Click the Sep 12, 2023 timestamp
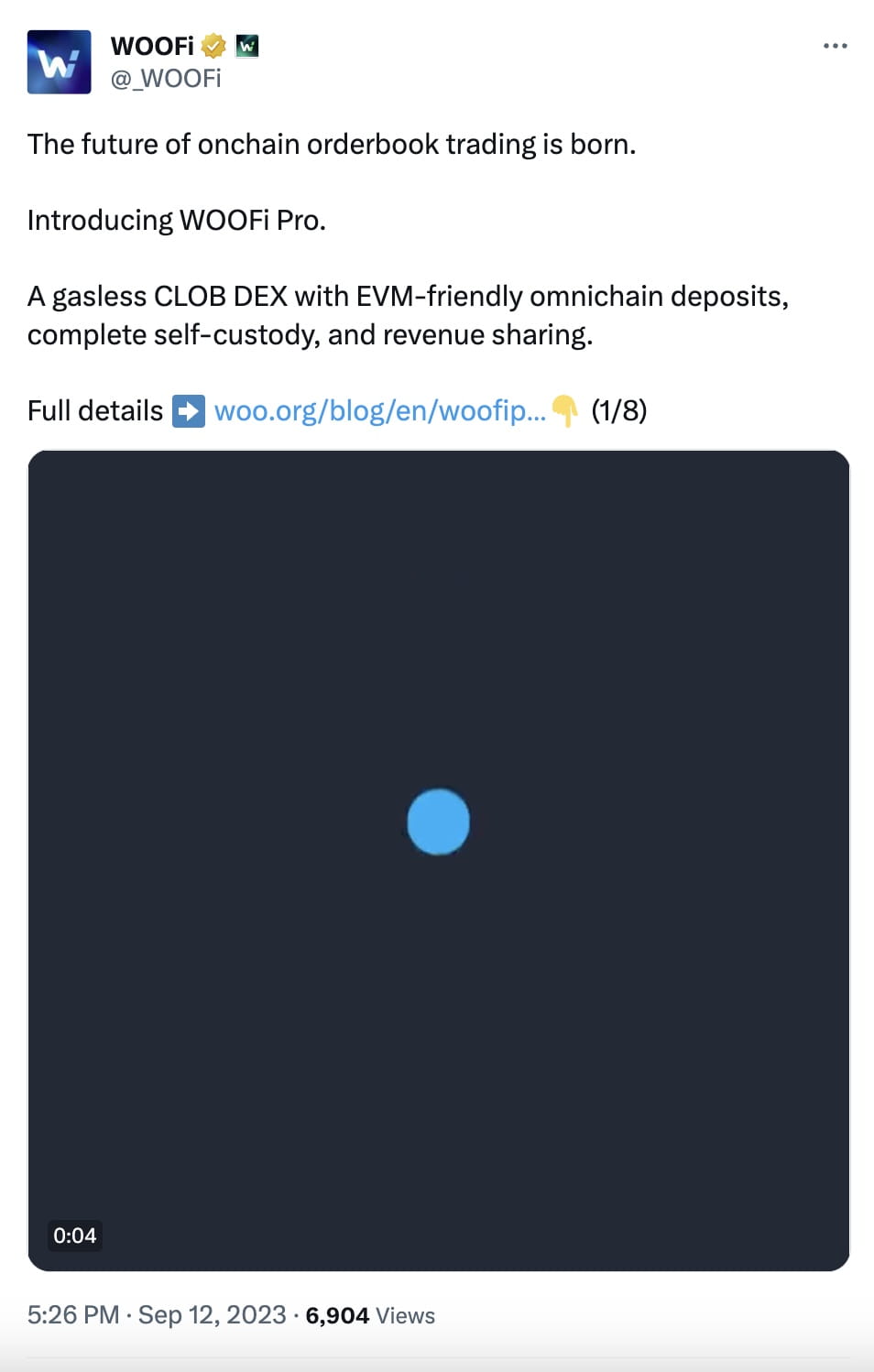The width and height of the screenshot is (874, 1372). coord(212,1315)
